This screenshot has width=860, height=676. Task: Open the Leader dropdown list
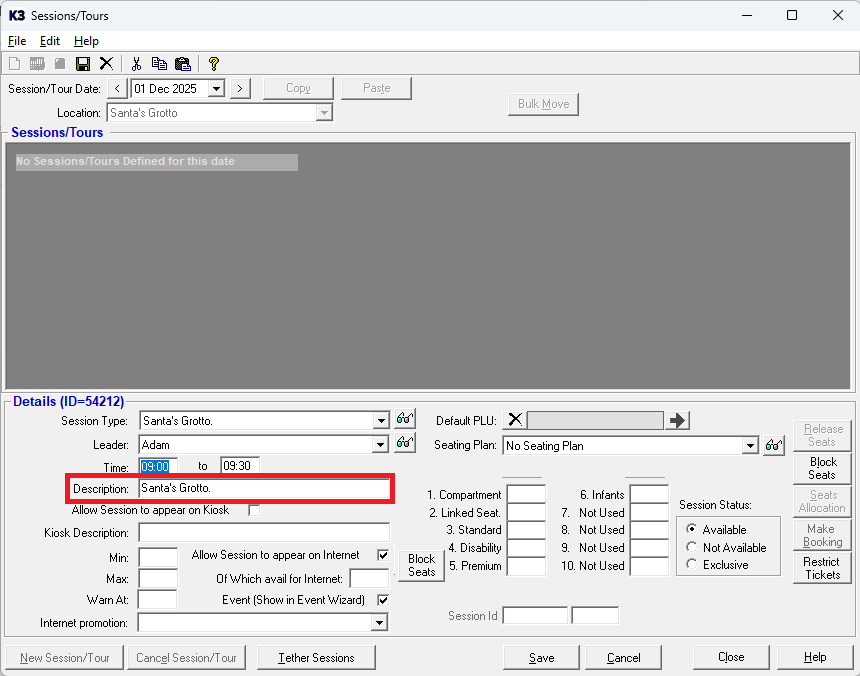(x=380, y=444)
